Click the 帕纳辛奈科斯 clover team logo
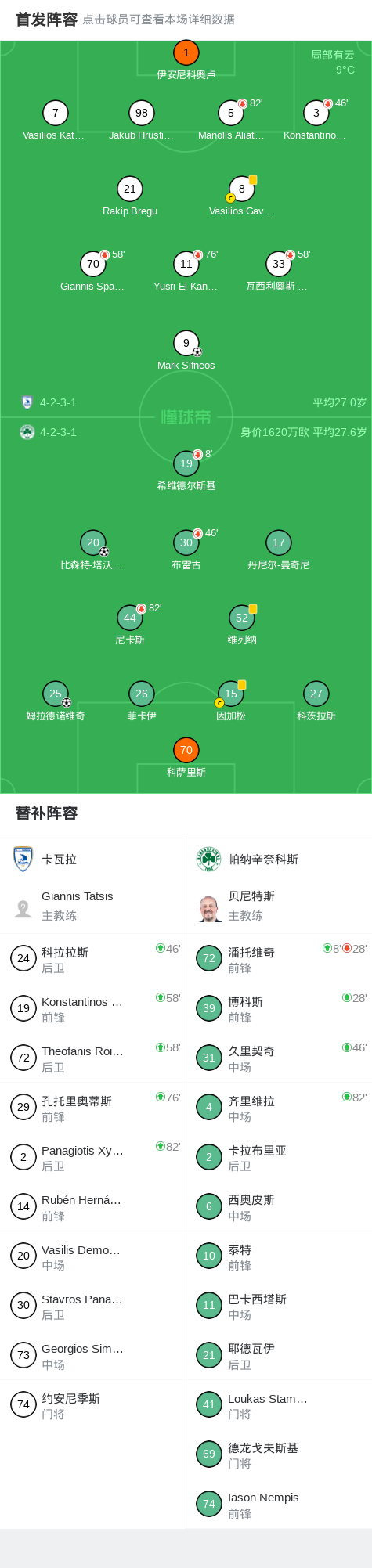 [x=209, y=859]
